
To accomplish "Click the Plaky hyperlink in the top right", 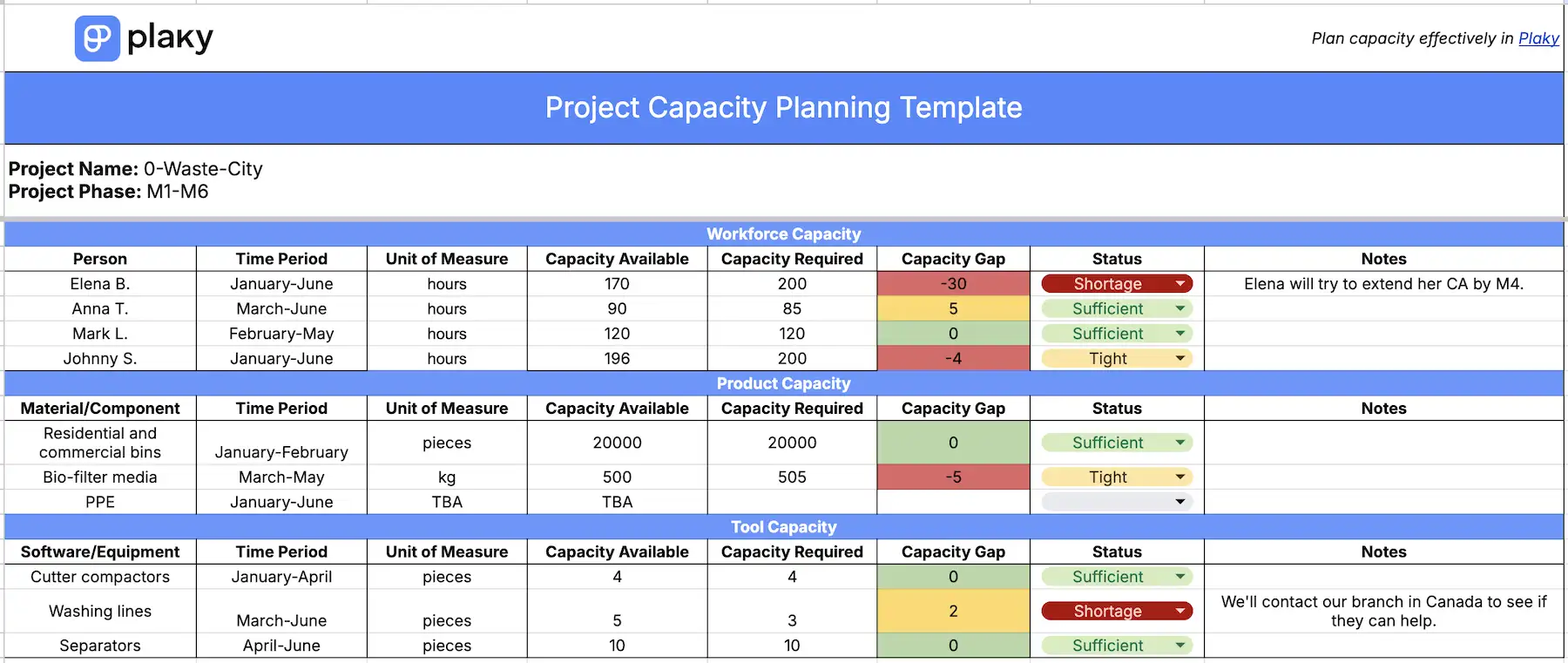I will (1539, 38).
